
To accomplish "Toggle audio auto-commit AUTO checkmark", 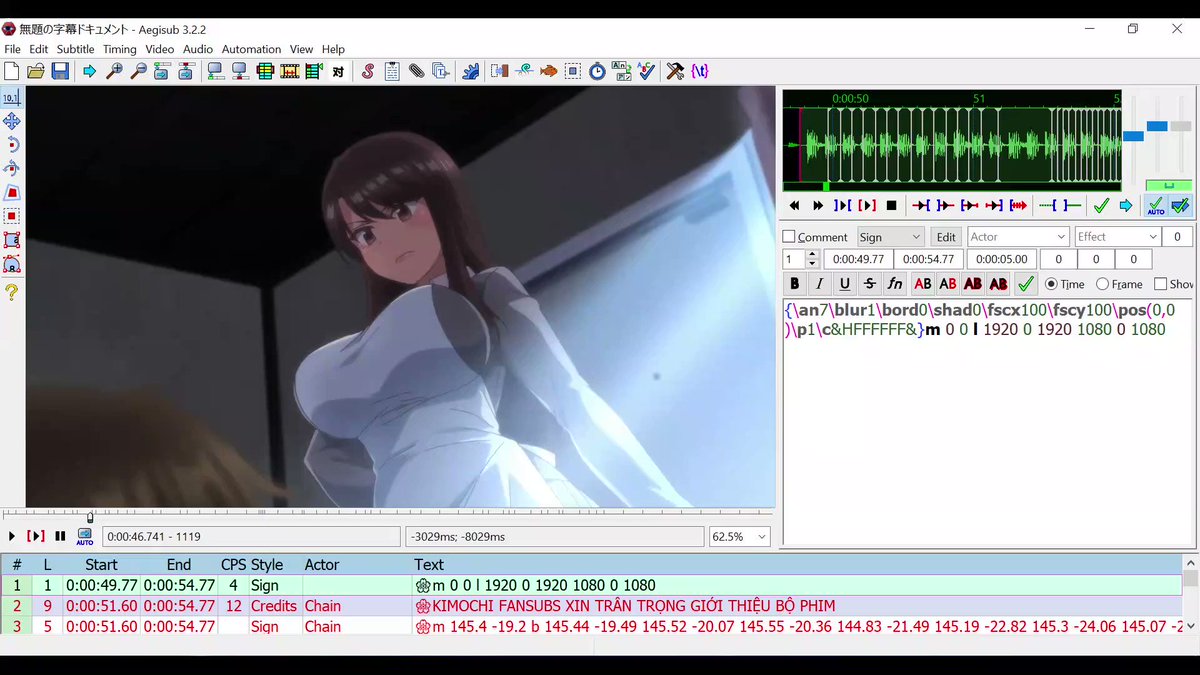I will 1156,205.
